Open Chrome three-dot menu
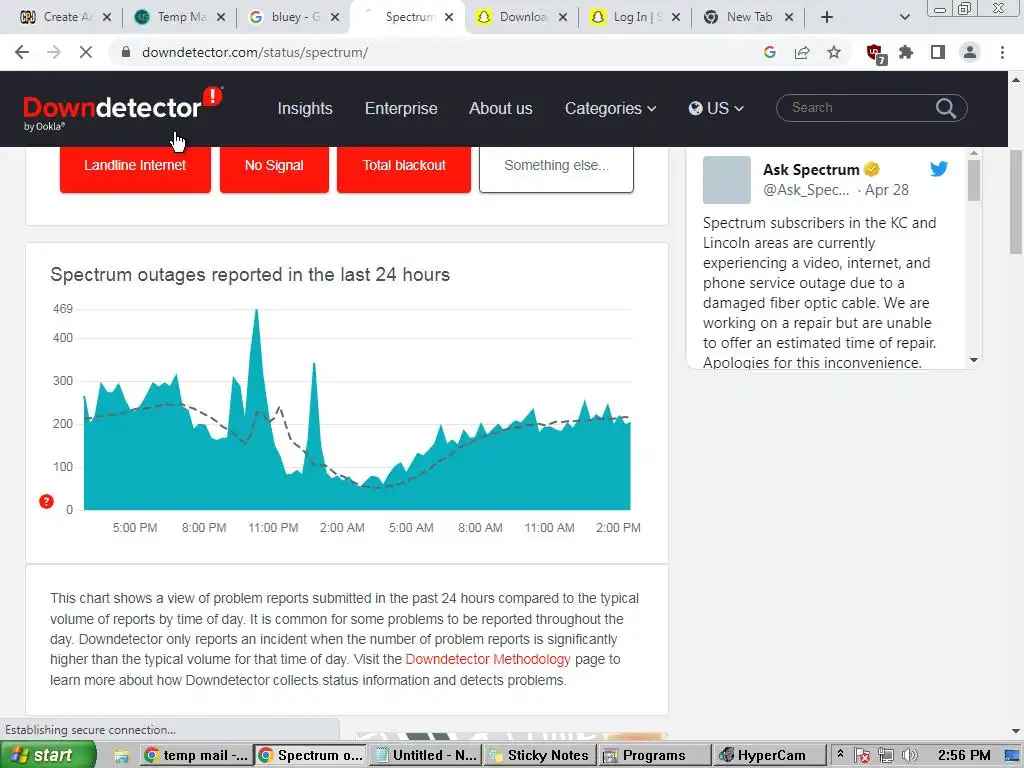1024x768 pixels. (1002, 52)
